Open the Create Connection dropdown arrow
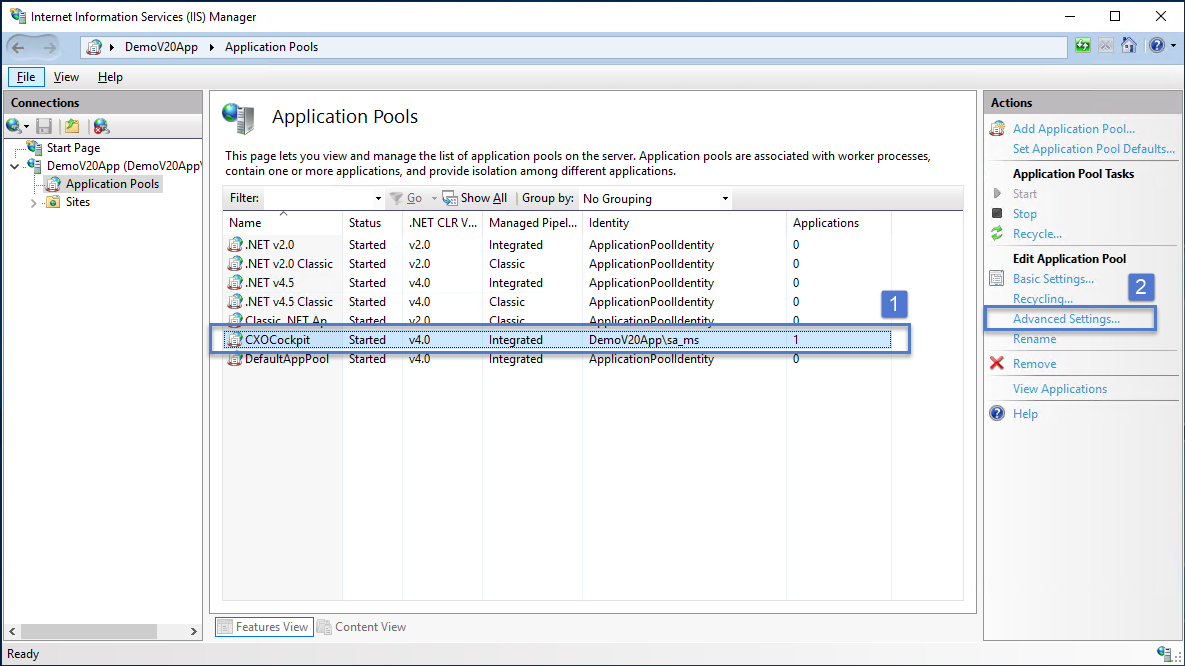Screen dimensions: 1185x666 pyautogui.click(x=26, y=127)
